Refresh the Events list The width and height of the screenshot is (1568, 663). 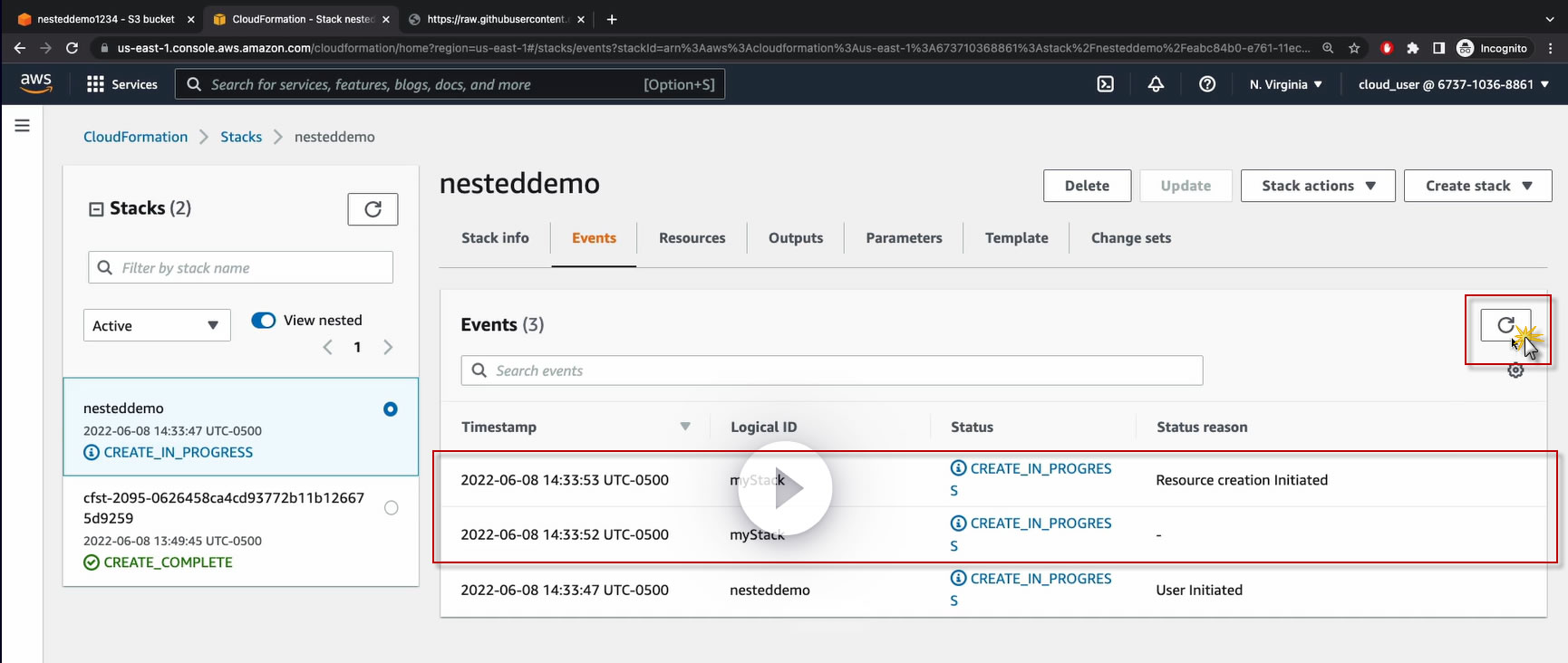pos(1505,325)
